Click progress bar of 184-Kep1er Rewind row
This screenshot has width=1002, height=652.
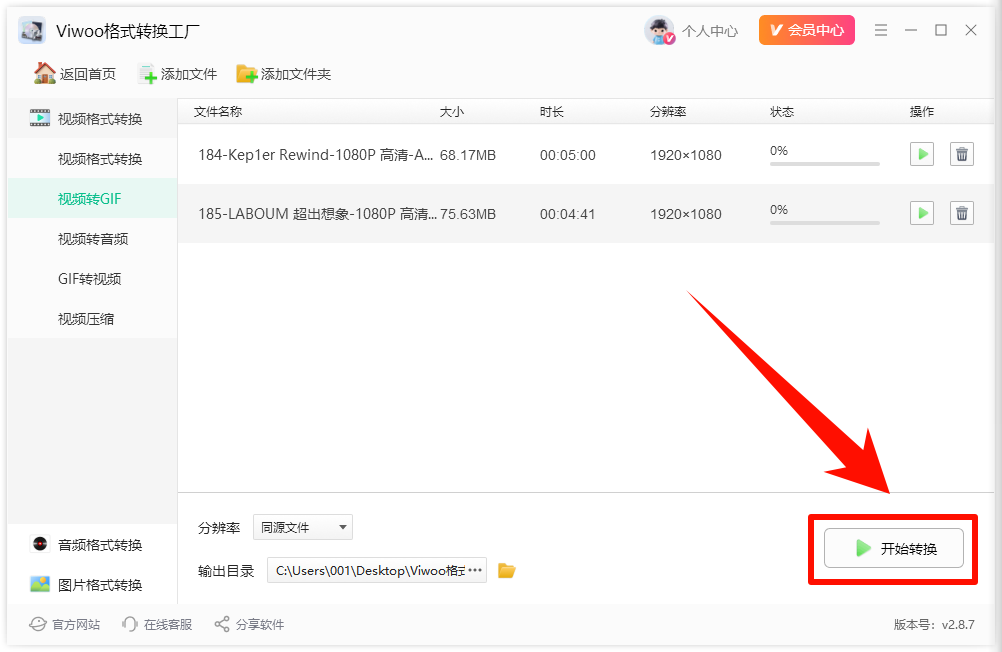[x=824, y=164]
